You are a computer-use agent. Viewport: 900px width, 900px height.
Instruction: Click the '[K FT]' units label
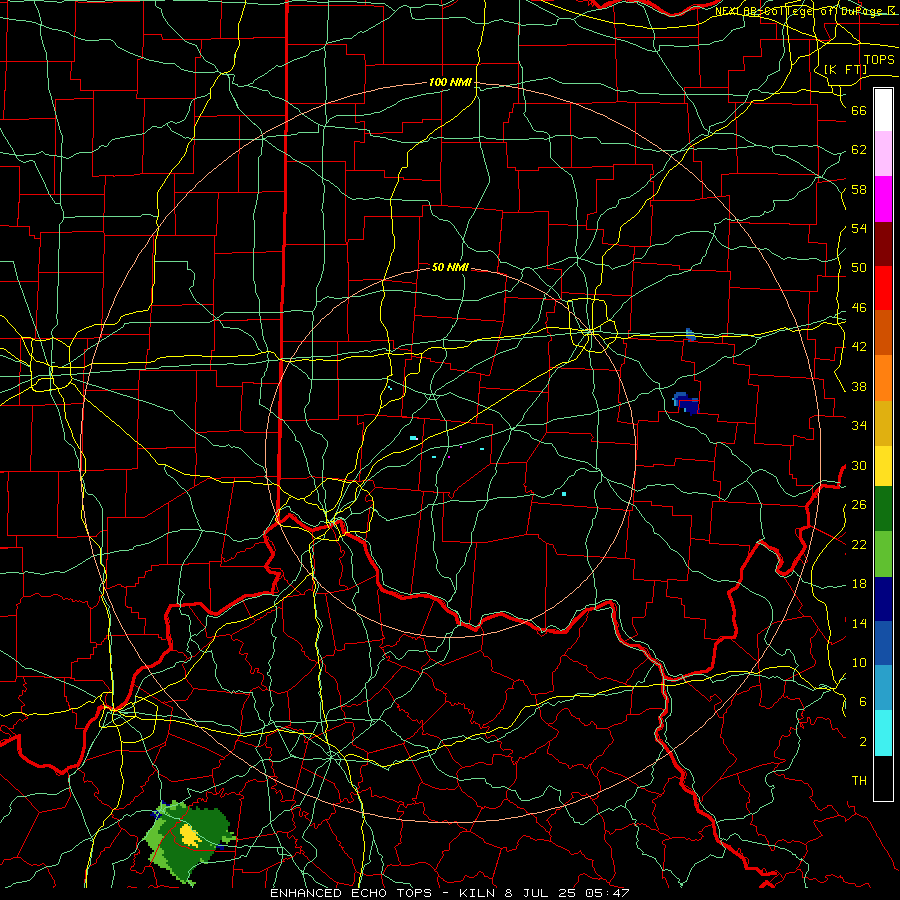coord(845,69)
